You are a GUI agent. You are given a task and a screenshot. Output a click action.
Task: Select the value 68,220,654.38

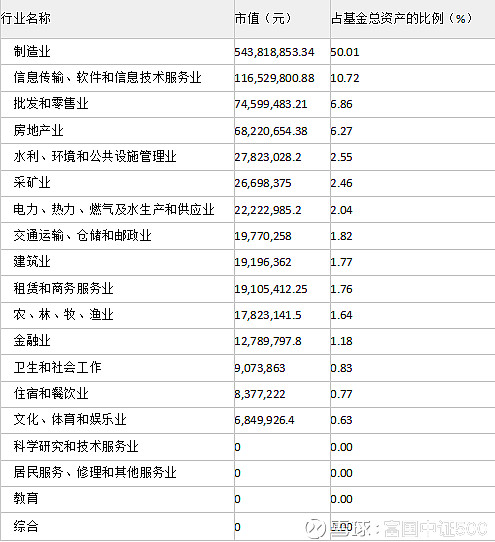[x=271, y=131]
